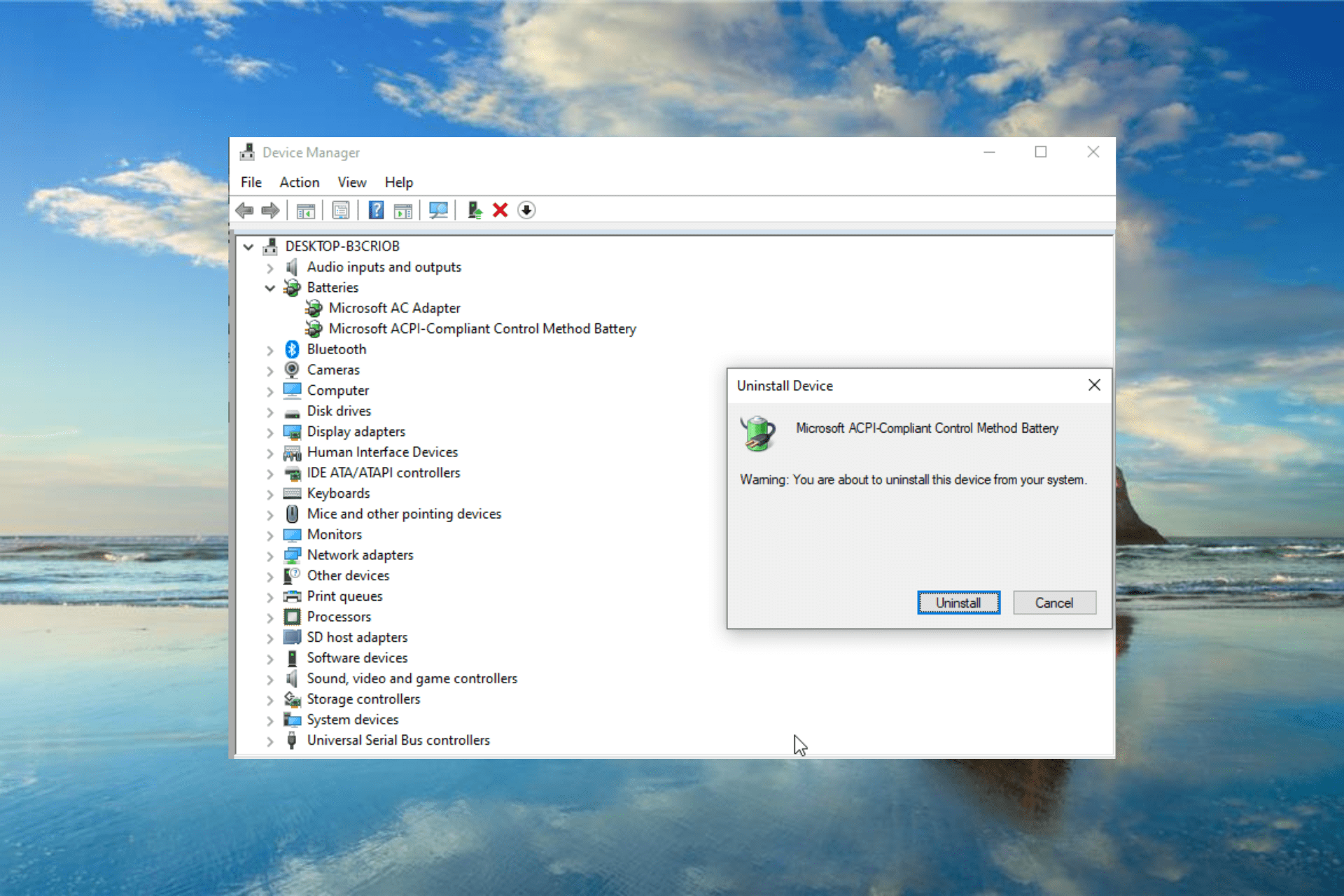This screenshot has height=896, width=1344.
Task: Collapse the Batteries category
Action: click(x=269, y=288)
